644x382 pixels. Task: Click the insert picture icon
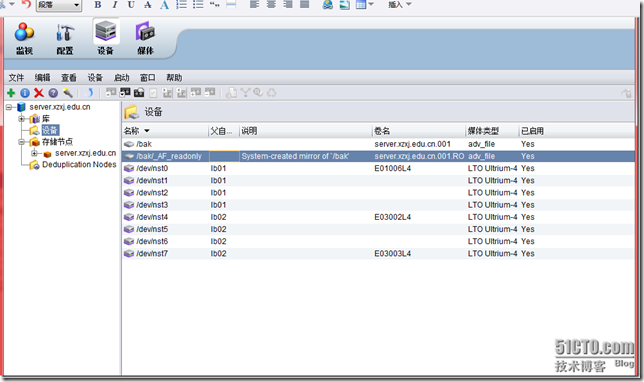(x=344, y=5)
